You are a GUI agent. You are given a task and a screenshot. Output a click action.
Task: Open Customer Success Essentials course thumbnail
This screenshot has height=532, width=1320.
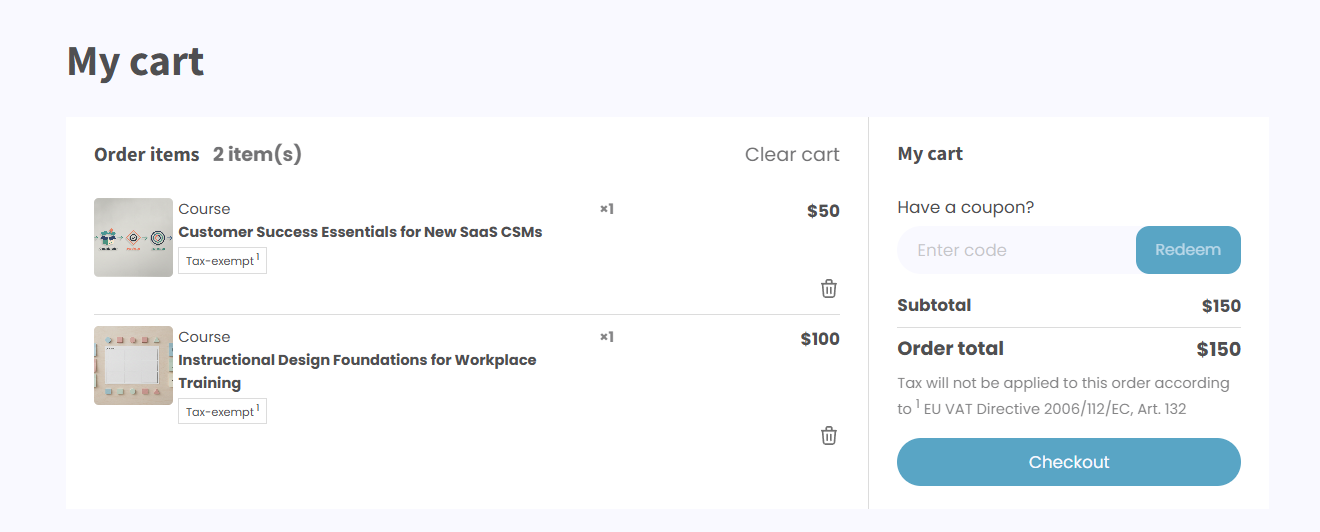click(x=133, y=237)
